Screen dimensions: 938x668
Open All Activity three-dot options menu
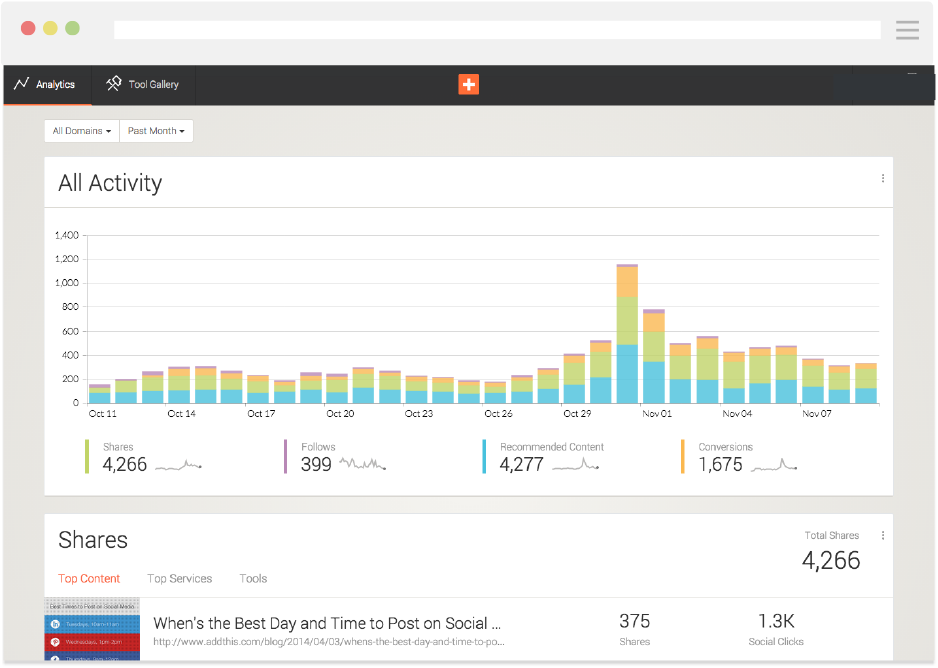tap(882, 179)
